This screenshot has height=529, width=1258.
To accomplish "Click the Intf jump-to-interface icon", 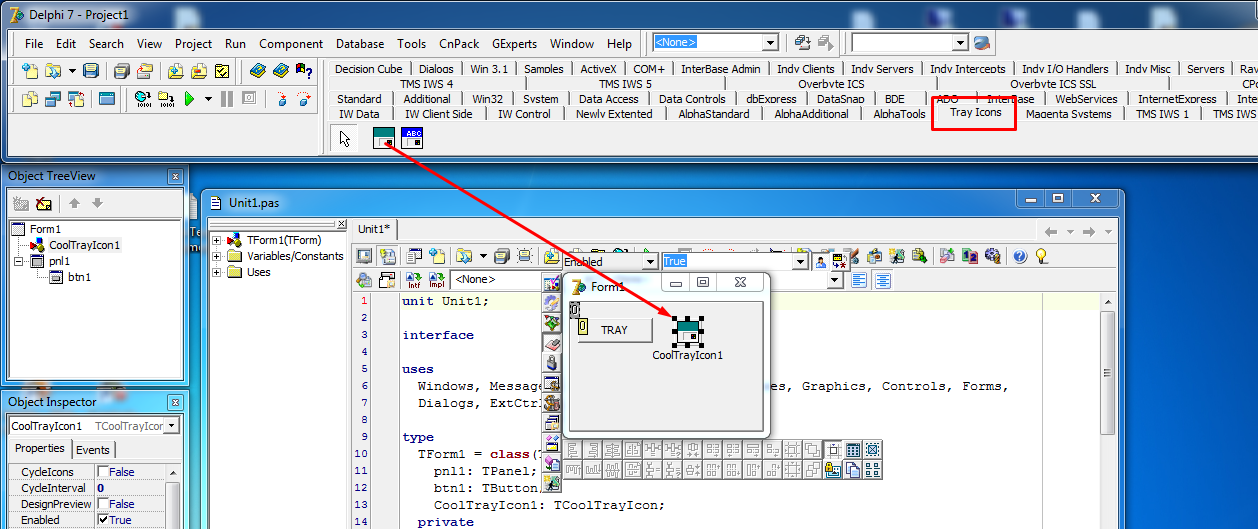I will point(413,281).
